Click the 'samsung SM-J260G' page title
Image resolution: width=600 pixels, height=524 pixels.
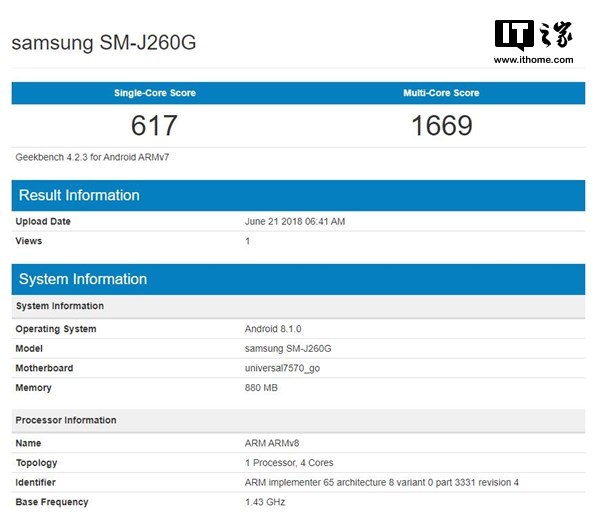pos(104,42)
